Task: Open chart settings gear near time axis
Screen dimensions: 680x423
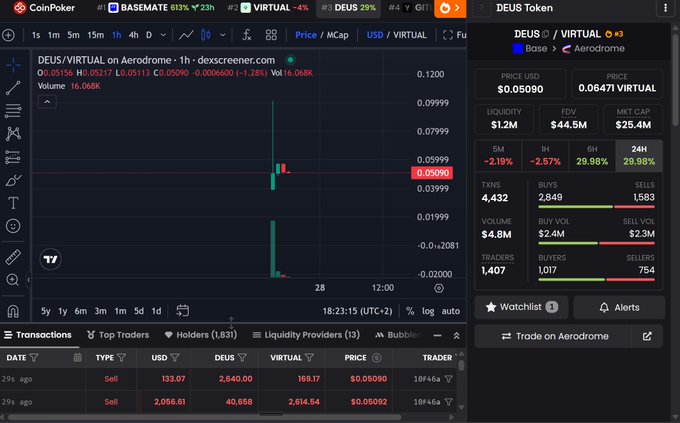Action: (439, 288)
